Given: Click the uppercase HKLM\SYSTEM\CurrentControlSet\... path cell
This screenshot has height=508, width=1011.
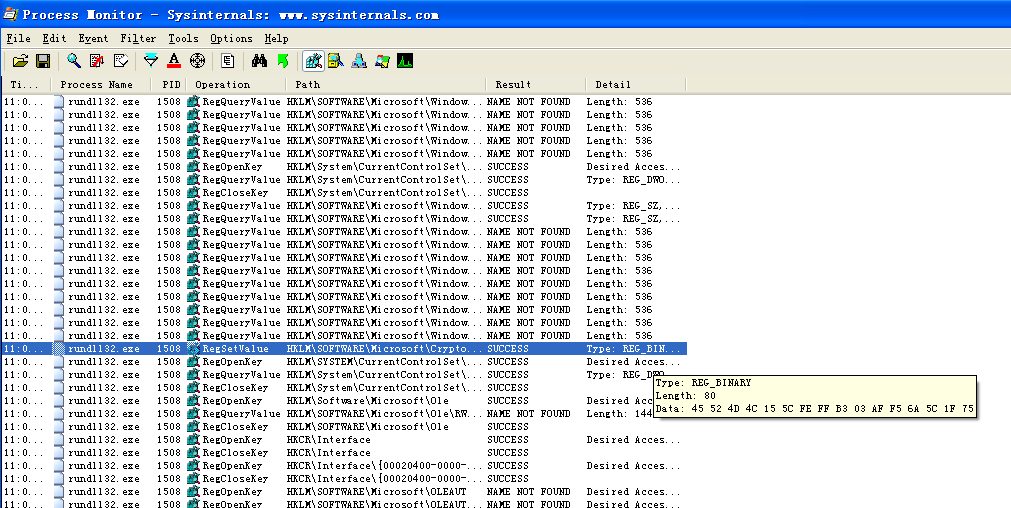Looking at the screenshot, I should (384, 361).
